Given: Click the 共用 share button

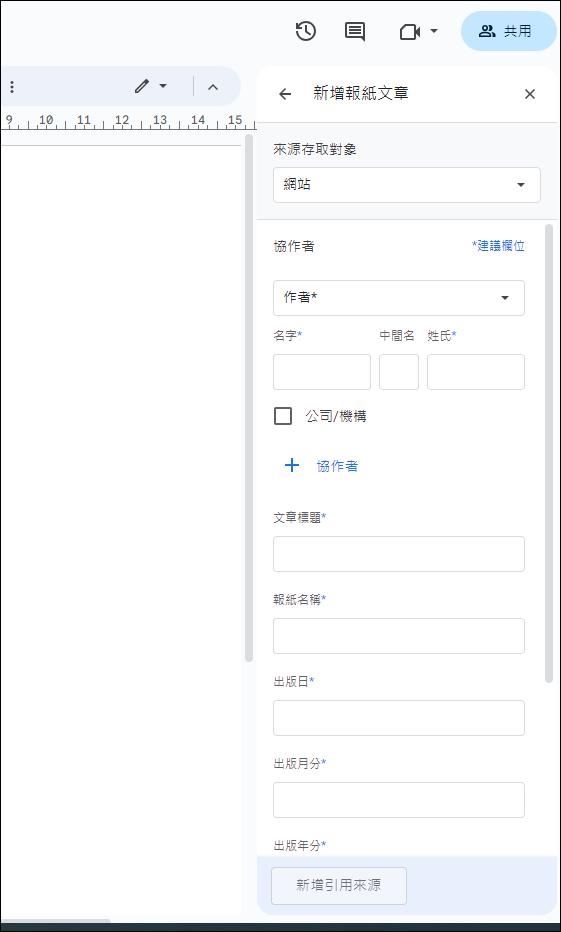Looking at the screenshot, I should [x=509, y=31].
